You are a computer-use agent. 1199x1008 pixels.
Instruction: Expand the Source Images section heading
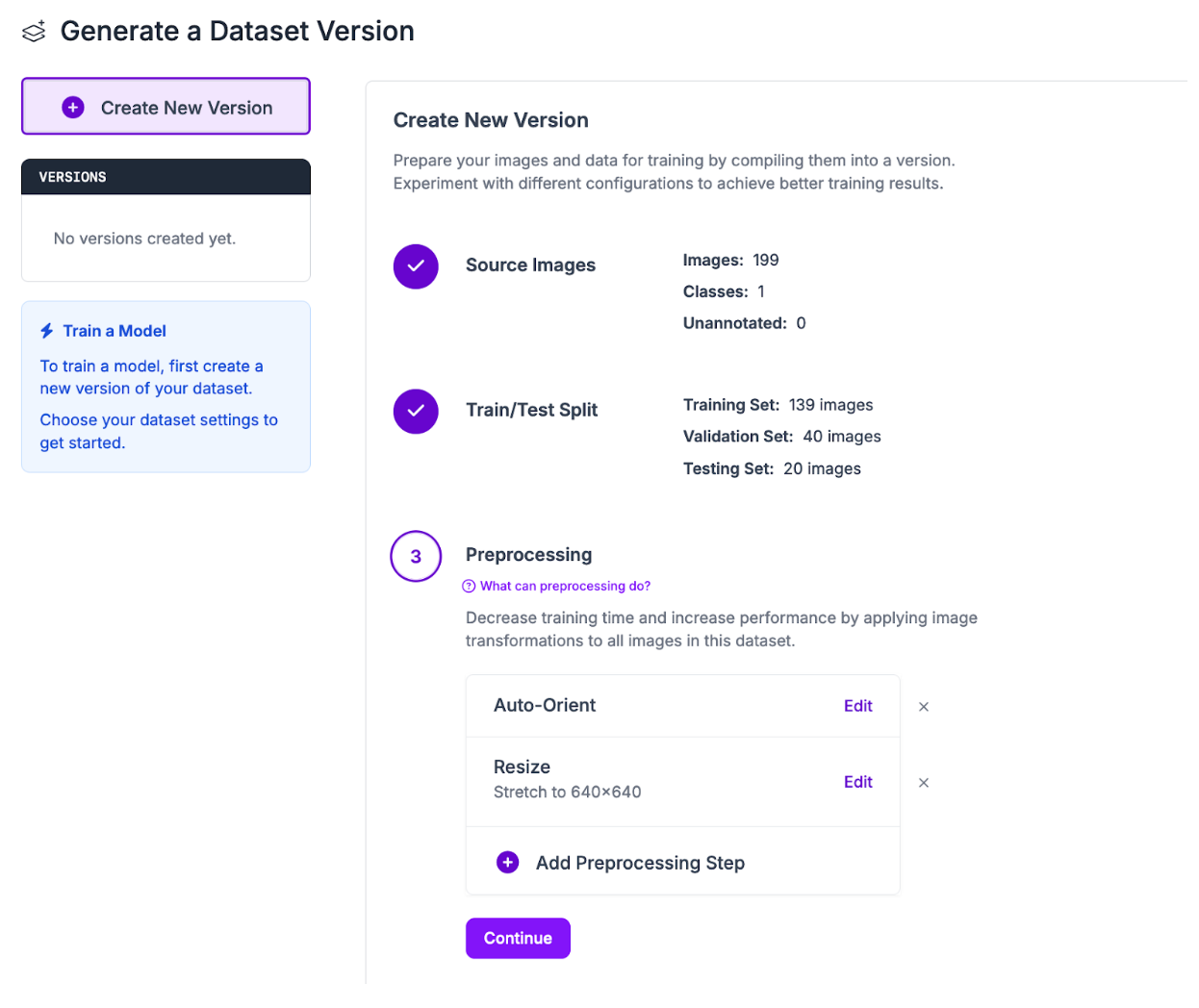(x=530, y=265)
